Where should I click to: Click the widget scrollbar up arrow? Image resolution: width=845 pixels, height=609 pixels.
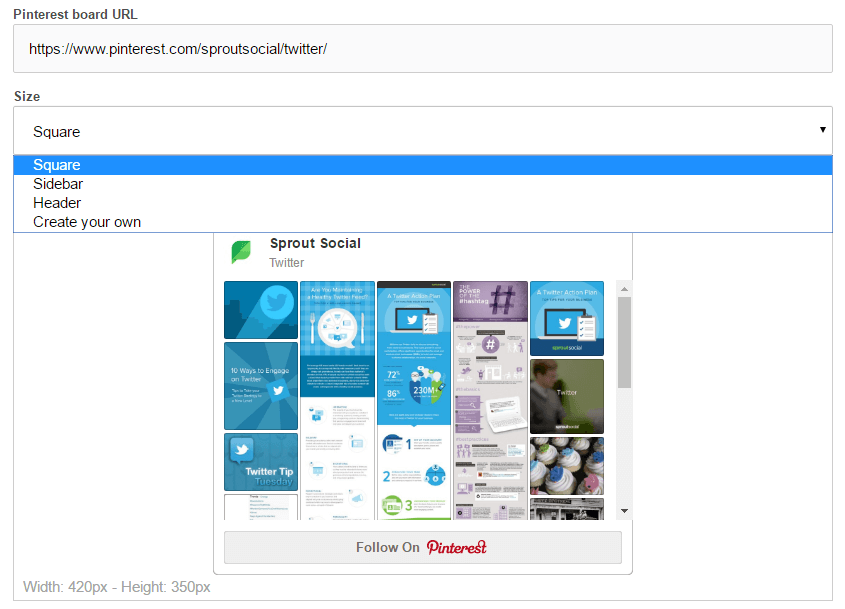pos(625,289)
